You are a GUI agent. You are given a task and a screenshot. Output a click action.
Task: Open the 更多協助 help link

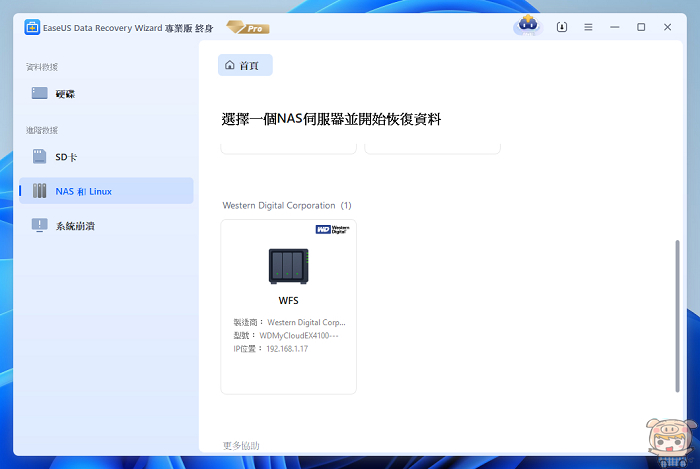242,445
